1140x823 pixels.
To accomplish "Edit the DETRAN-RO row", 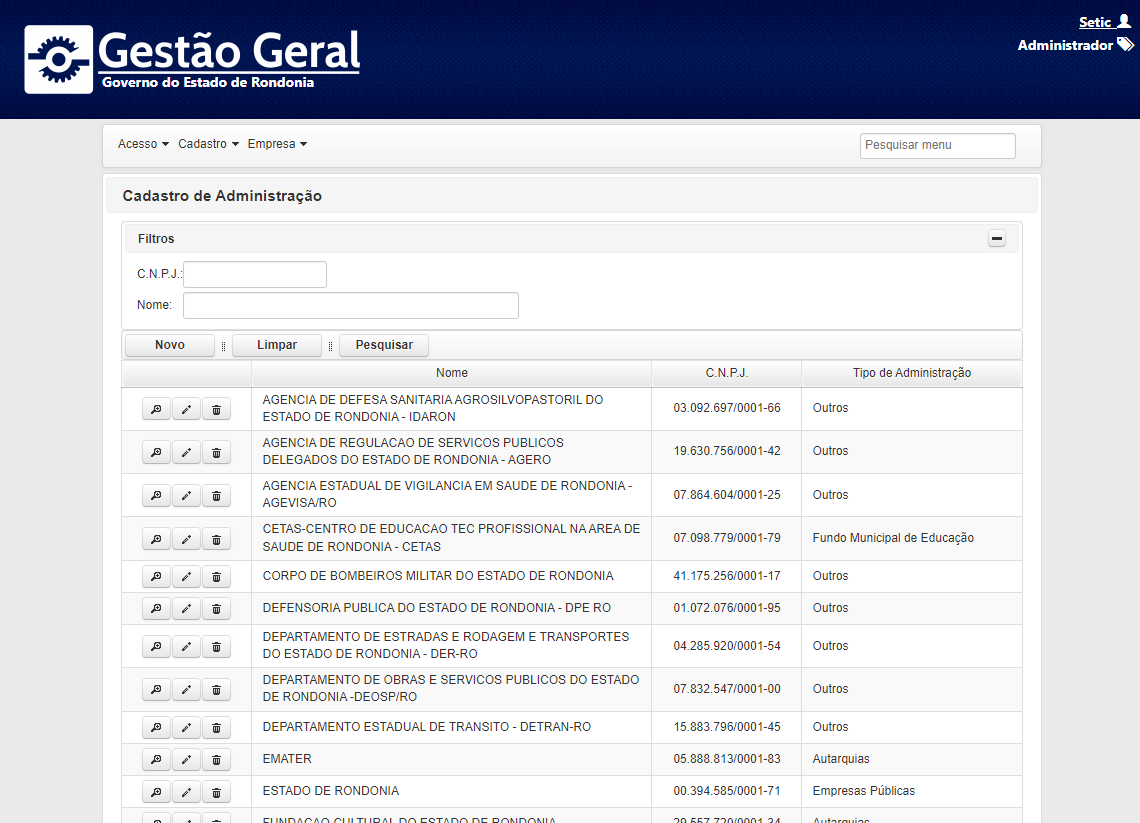I will click(x=186, y=728).
